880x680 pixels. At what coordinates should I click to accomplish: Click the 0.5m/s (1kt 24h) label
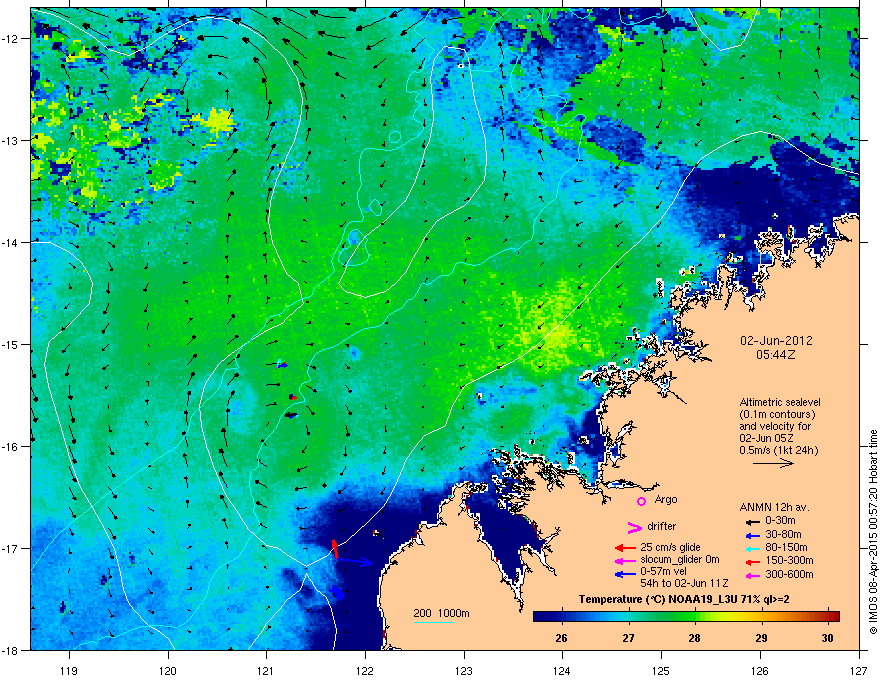coord(778,451)
